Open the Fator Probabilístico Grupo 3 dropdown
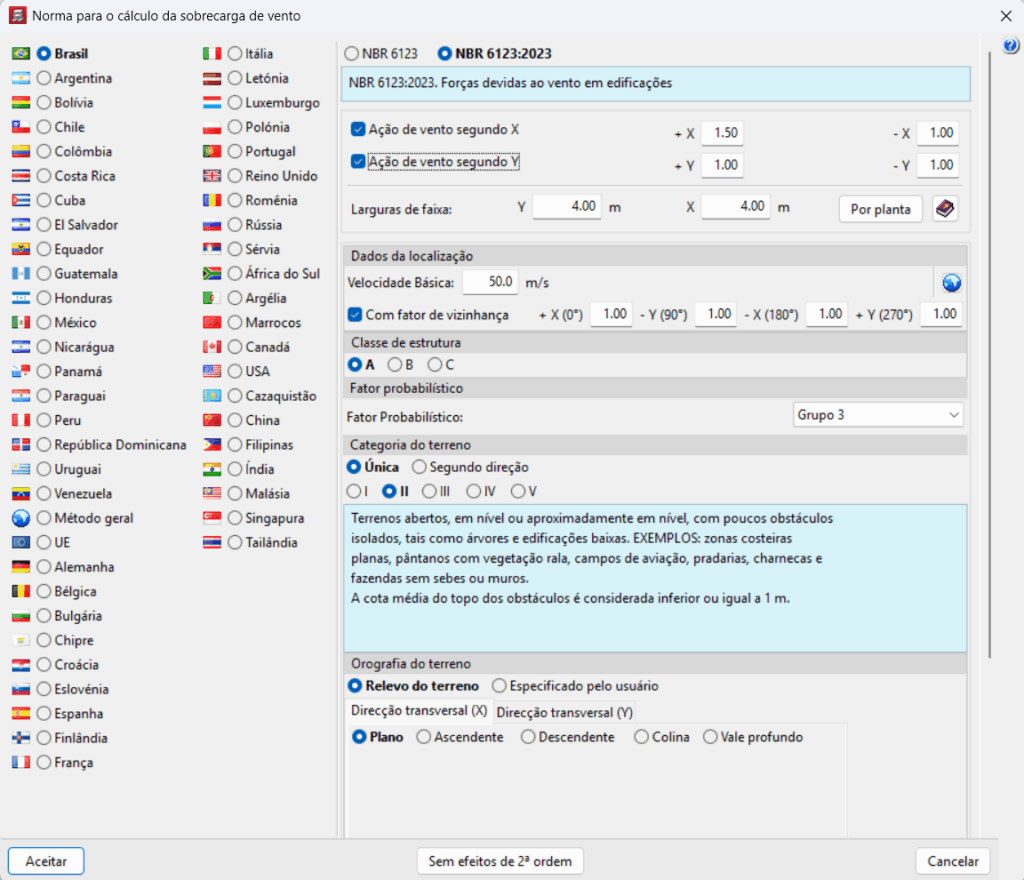 (878, 415)
